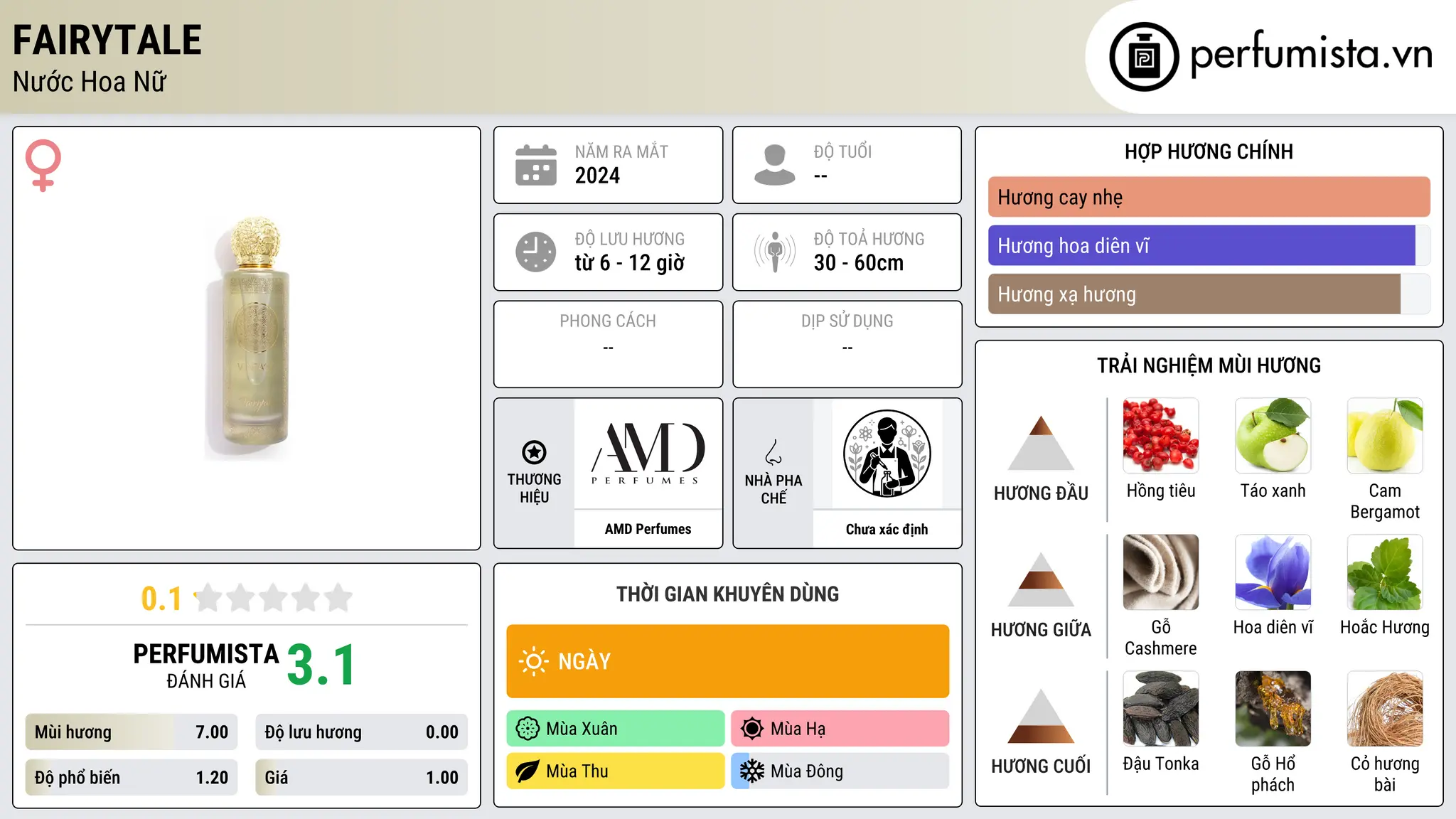
Task: Click the sun icon beside Mùa Hạ
Action: pyautogui.click(x=752, y=729)
